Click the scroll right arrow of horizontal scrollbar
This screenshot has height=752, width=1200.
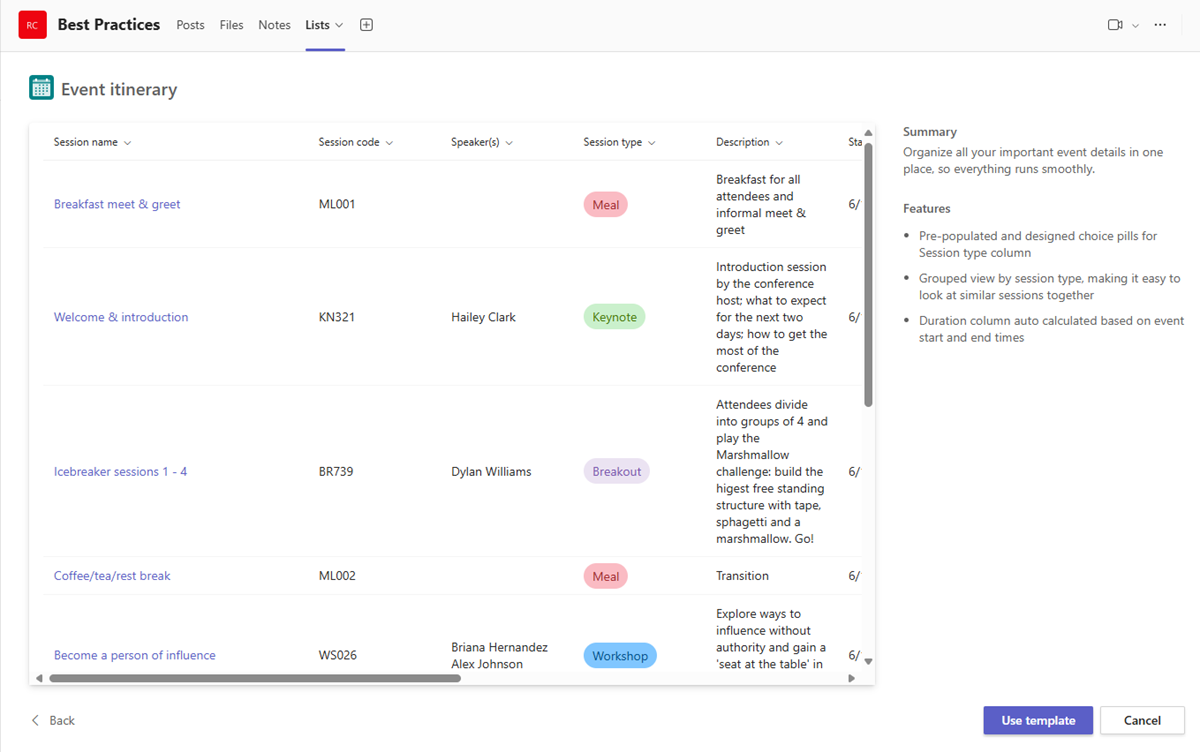point(852,678)
